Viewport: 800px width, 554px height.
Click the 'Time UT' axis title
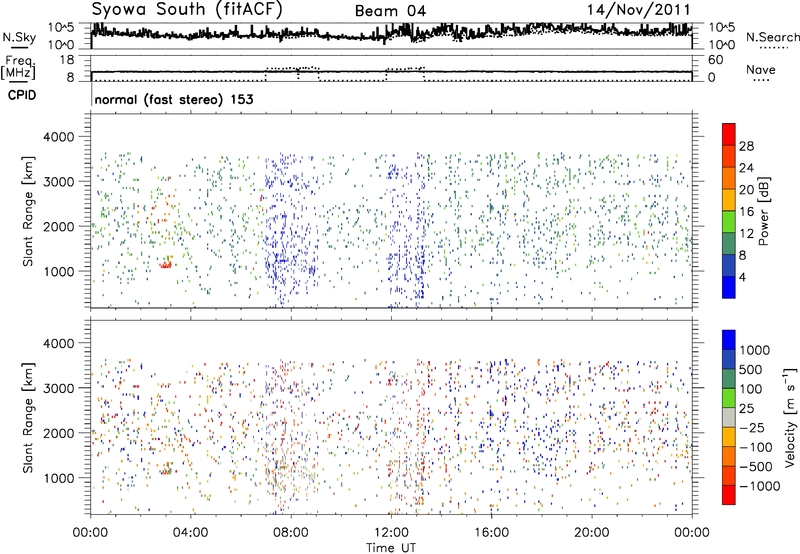point(391,548)
